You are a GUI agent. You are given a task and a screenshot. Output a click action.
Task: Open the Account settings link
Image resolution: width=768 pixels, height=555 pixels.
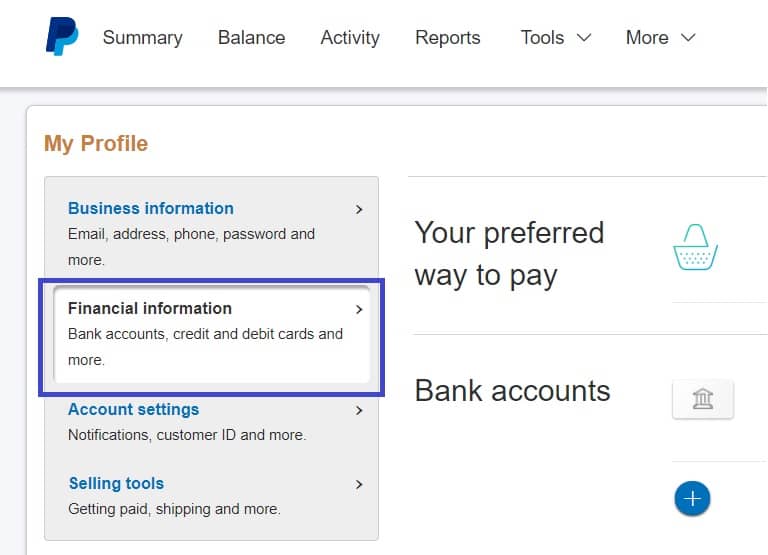(x=134, y=409)
